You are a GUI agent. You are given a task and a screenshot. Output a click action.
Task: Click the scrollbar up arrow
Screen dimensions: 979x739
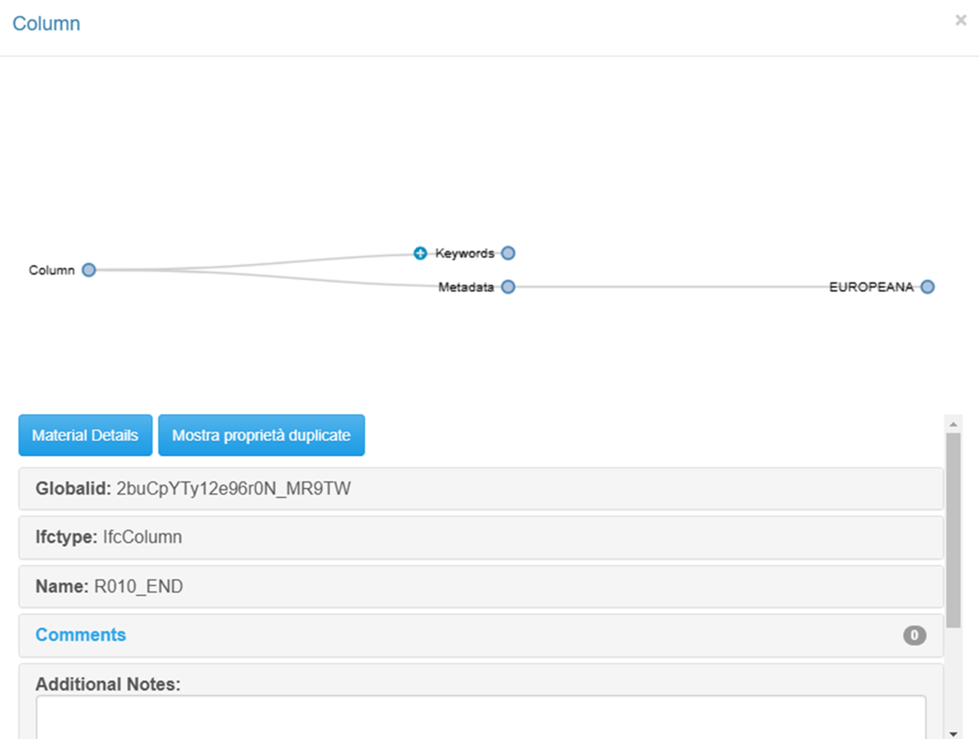click(953, 424)
